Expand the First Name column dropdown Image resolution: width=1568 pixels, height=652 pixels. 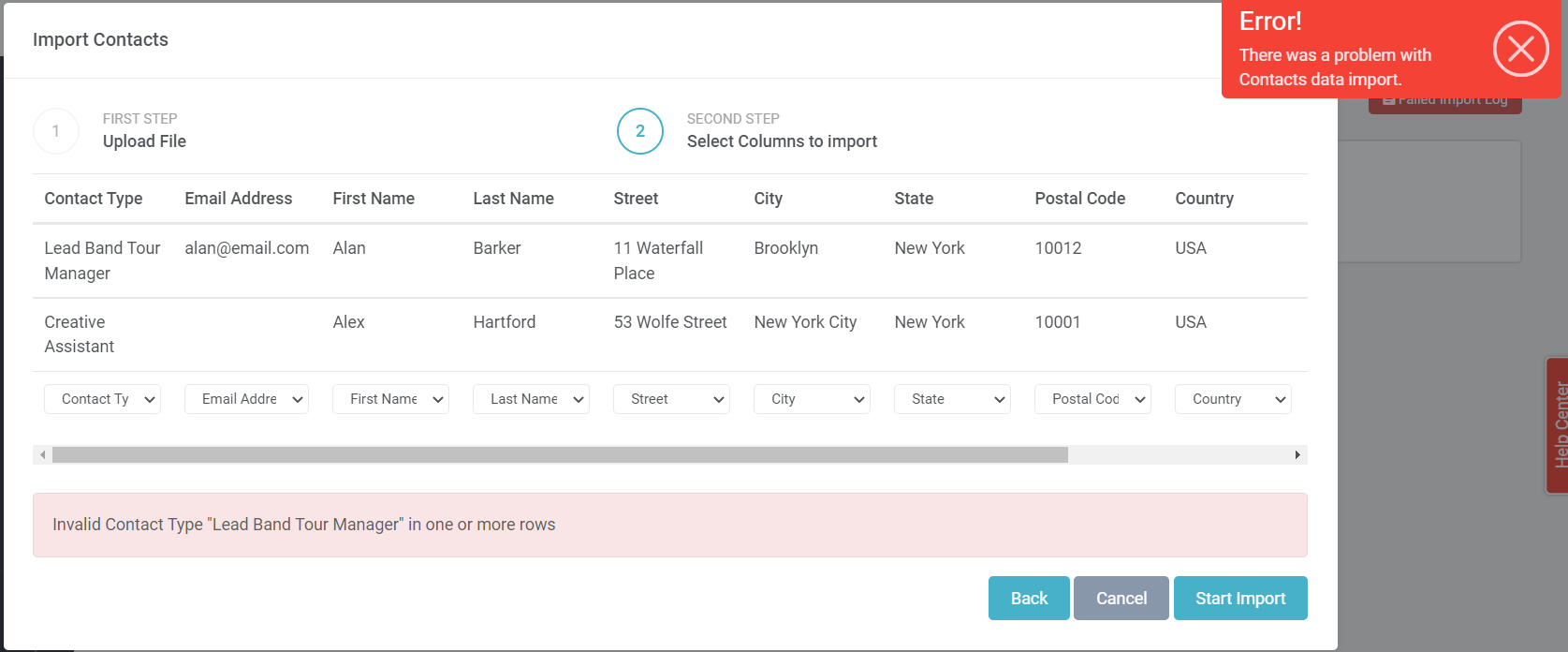[x=390, y=399]
